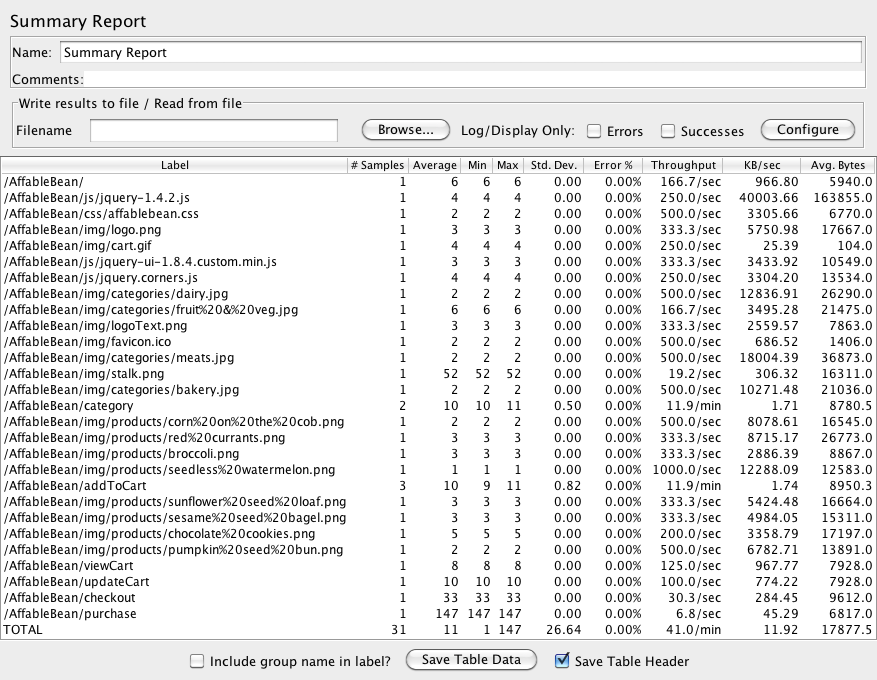The image size is (877, 680).
Task: Click the Browse... button
Action: (405, 130)
